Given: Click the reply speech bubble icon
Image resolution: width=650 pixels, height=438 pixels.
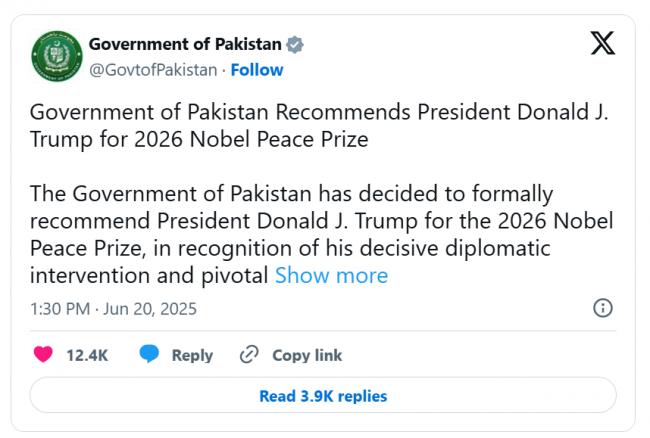Looking at the screenshot, I should coord(150,355).
